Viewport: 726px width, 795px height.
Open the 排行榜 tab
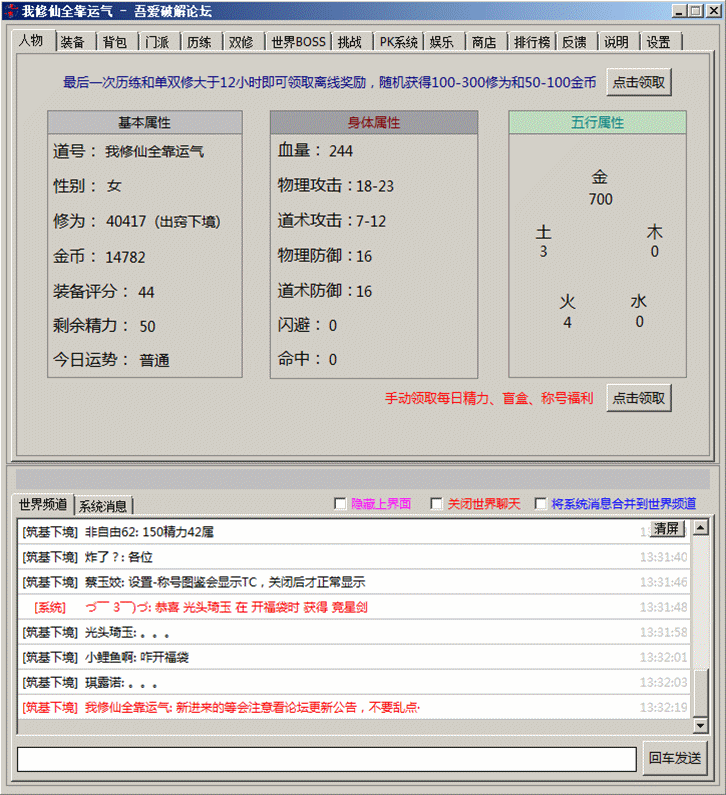(x=532, y=42)
